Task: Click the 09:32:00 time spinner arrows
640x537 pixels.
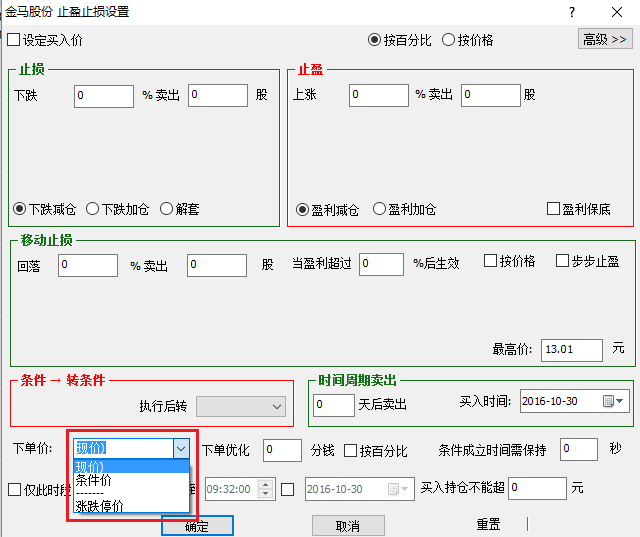Action: [265, 489]
